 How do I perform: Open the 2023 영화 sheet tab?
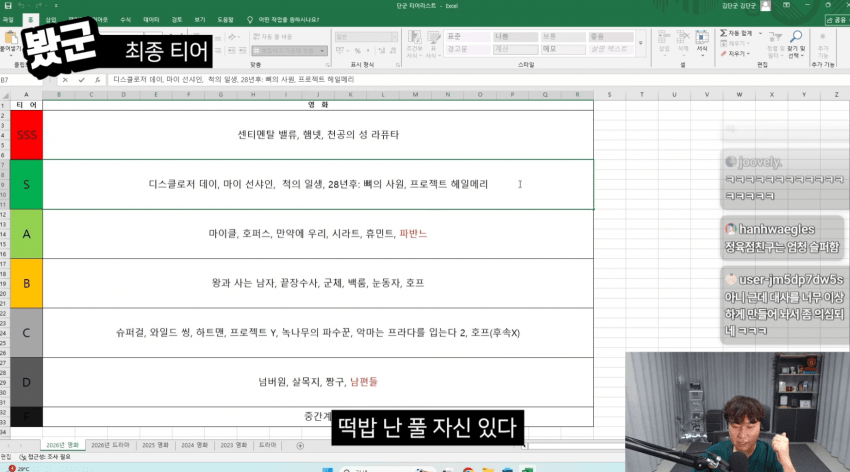pos(233,445)
